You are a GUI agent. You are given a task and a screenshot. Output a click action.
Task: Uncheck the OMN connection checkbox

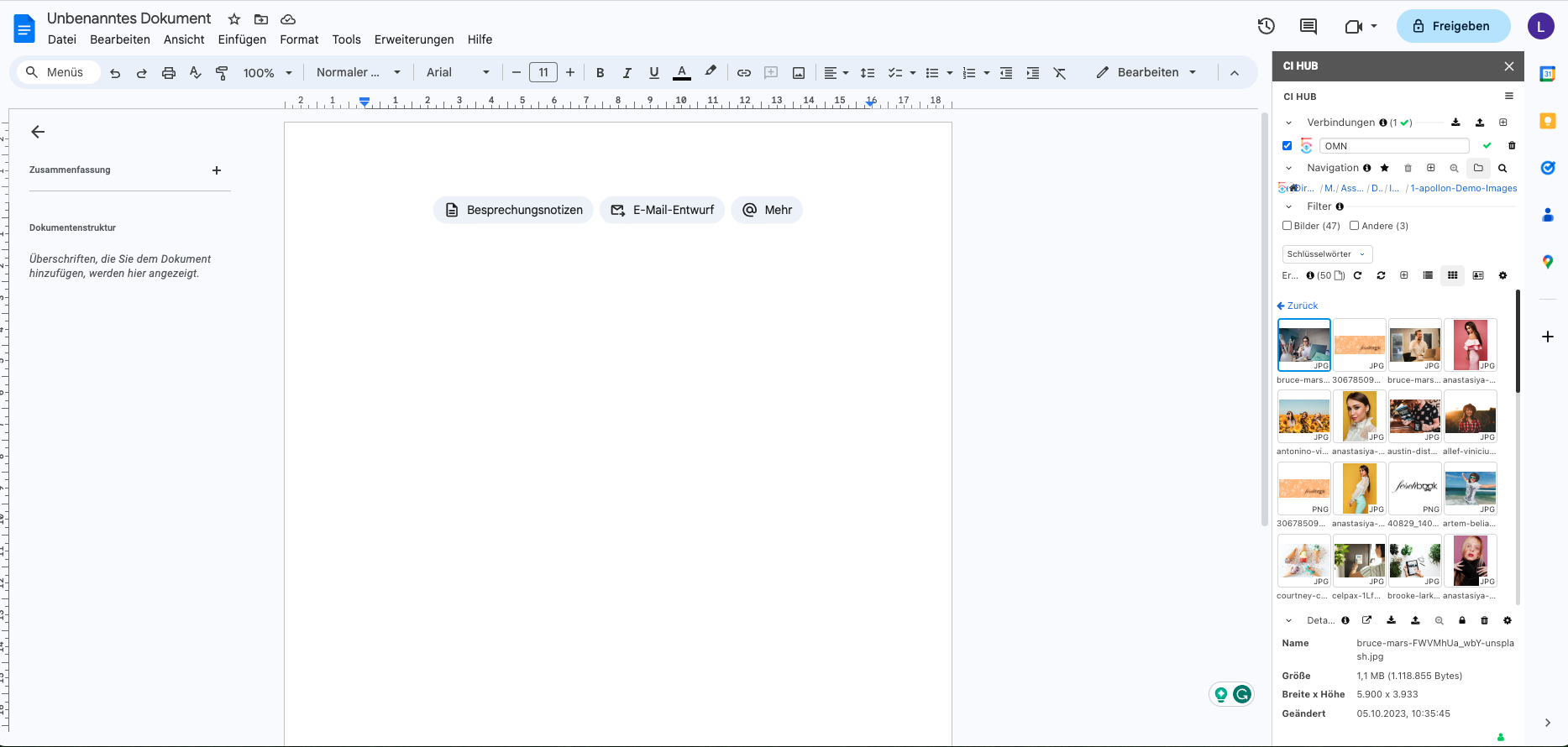(x=1287, y=145)
